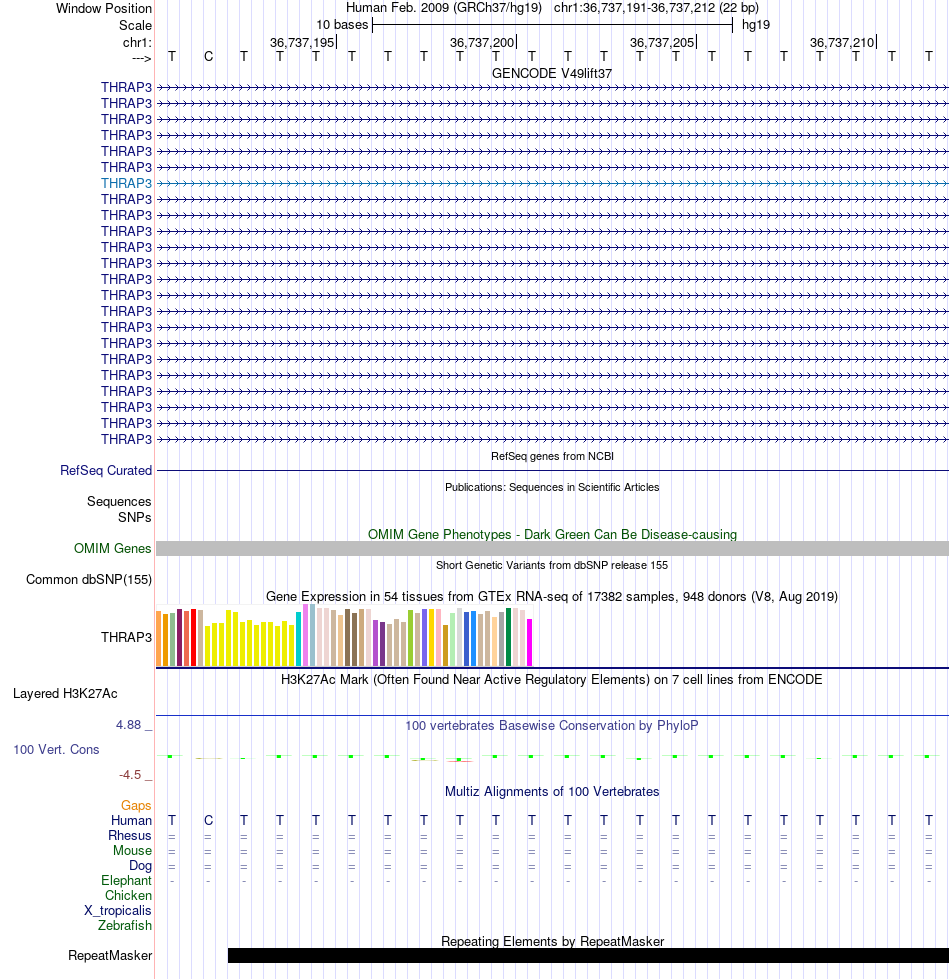Open the GTEx Gene Expression in 54 tissues title

[552, 596]
